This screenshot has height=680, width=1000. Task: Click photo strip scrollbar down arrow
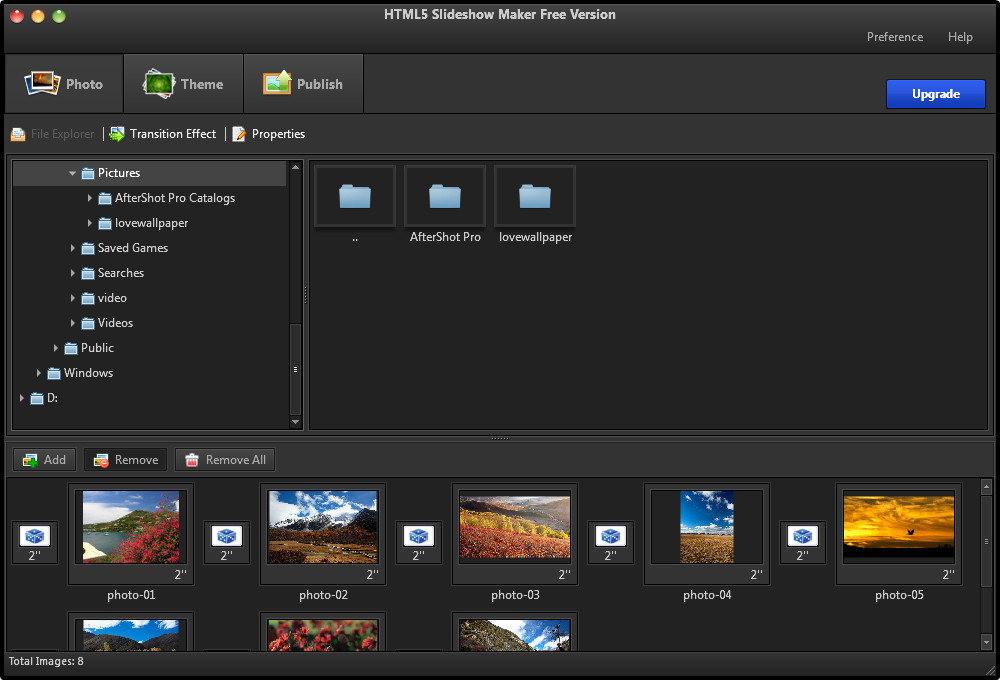pyautogui.click(x=986, y=642)
